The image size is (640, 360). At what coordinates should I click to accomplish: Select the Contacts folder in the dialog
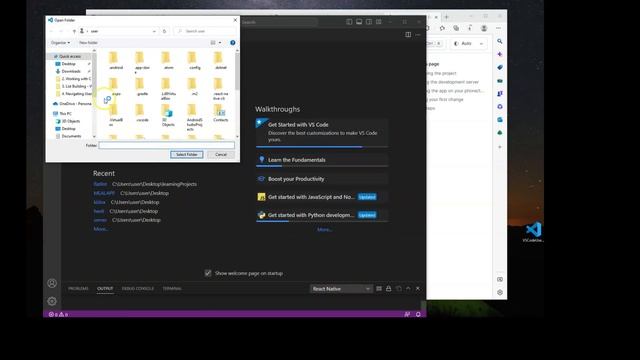click(220, 113)
